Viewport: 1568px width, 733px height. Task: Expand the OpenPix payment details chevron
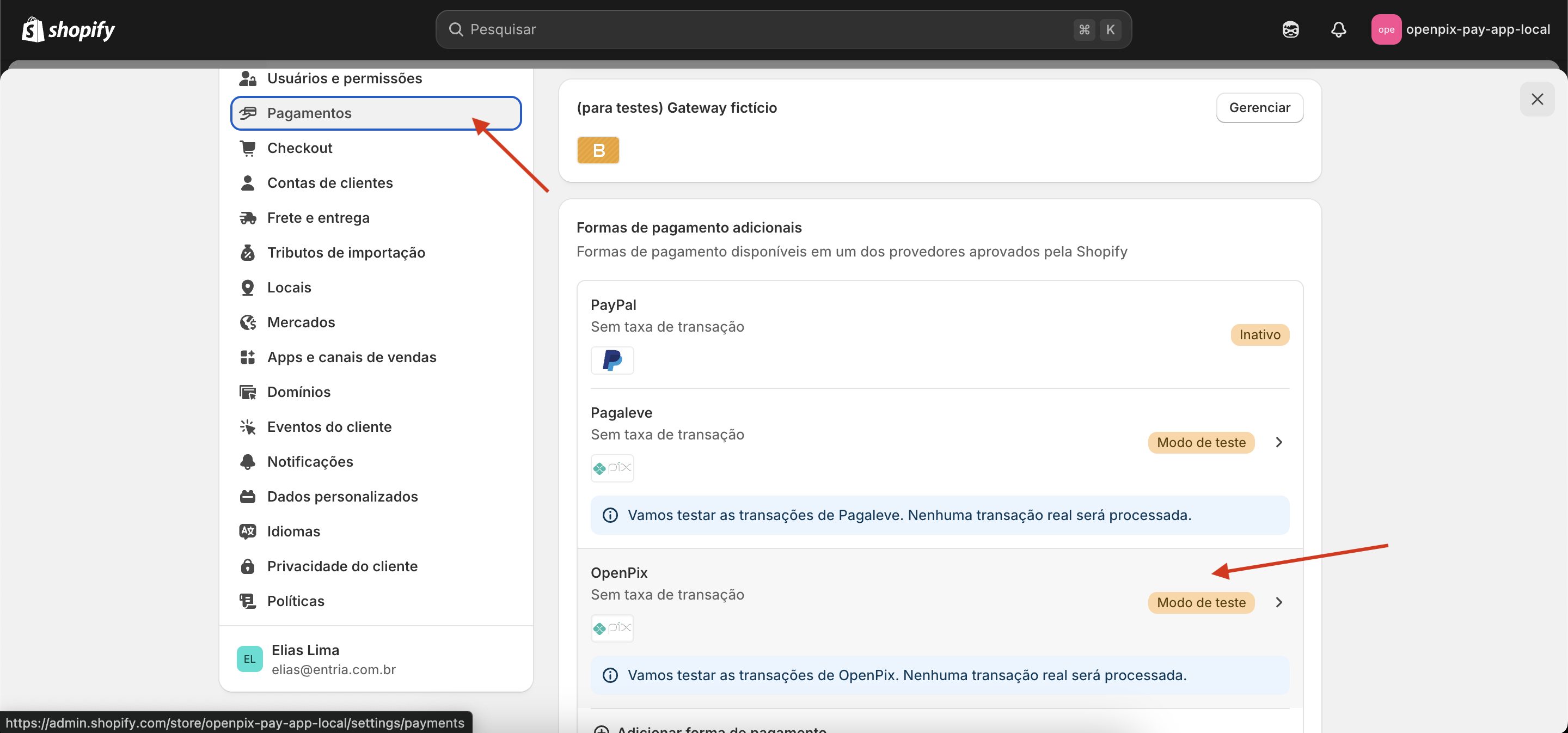pos(1278,602)
